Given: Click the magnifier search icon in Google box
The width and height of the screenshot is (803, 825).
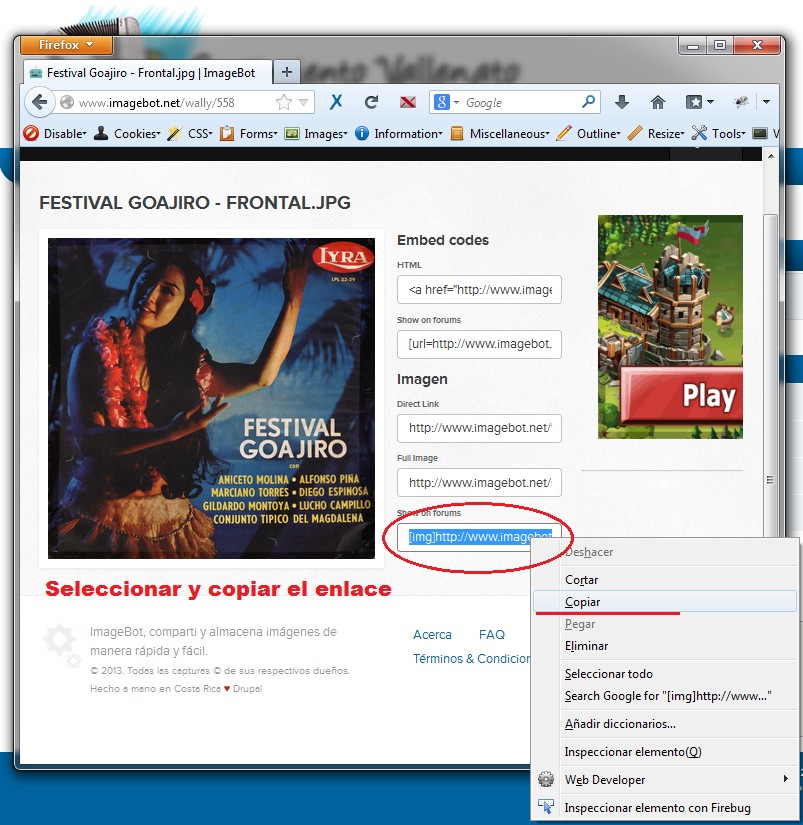Looking at the screenshot, I should pos(589,102).
